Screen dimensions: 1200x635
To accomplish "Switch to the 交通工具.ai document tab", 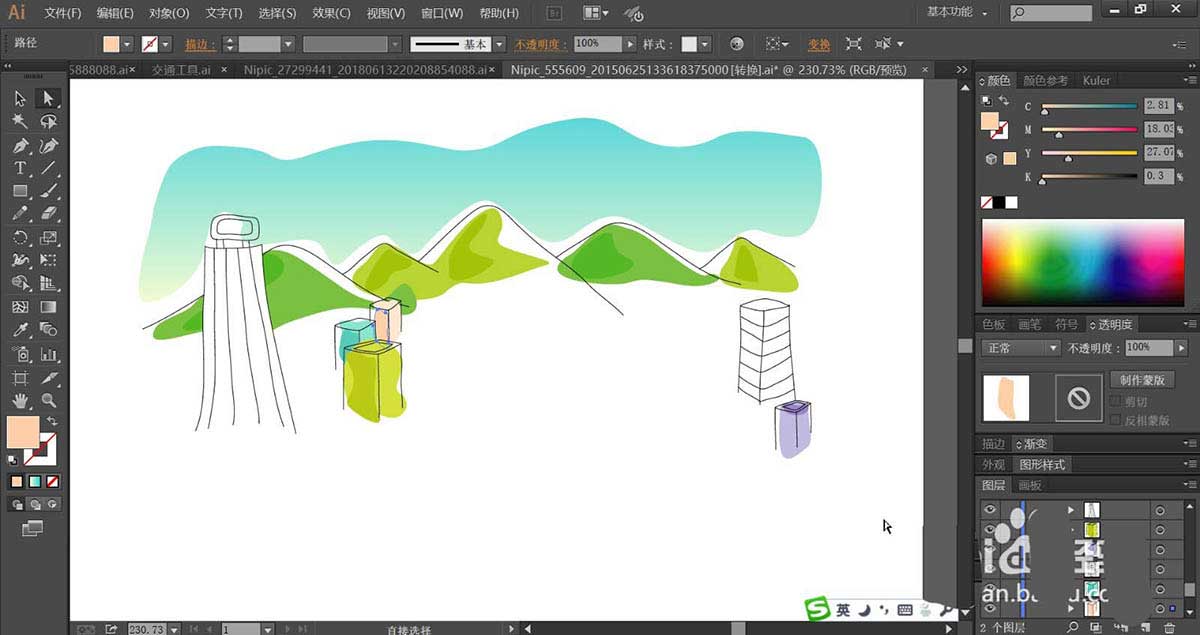I will coord(181,70).
